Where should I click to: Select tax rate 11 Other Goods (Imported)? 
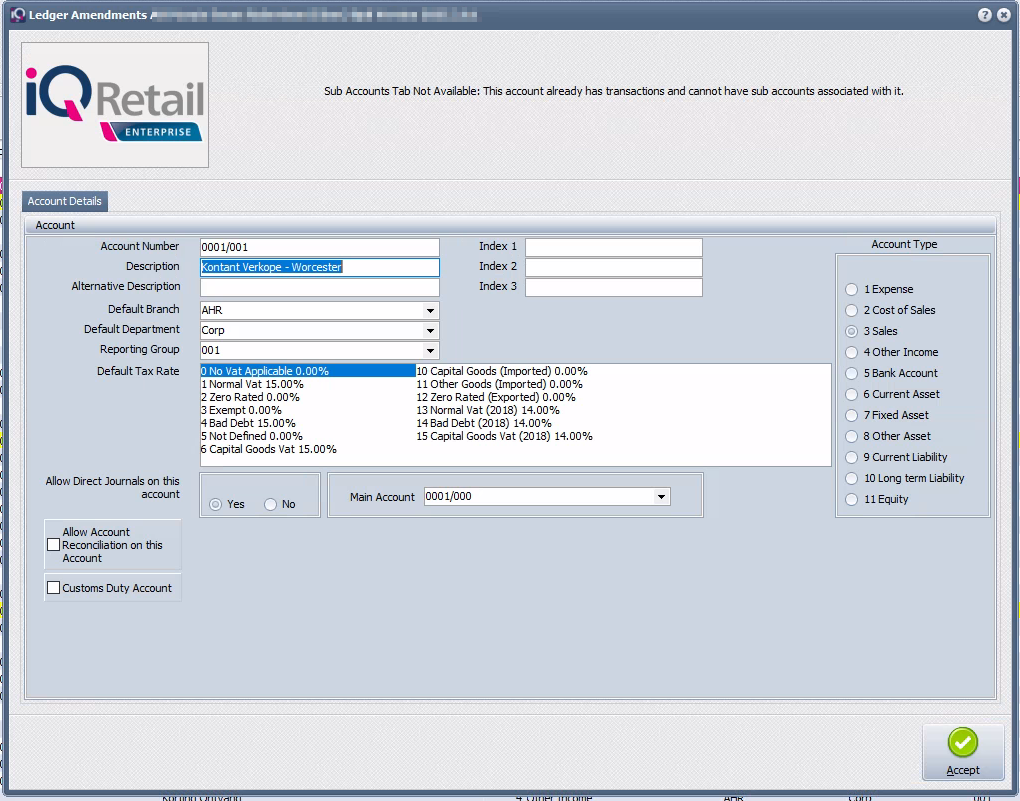499,384
